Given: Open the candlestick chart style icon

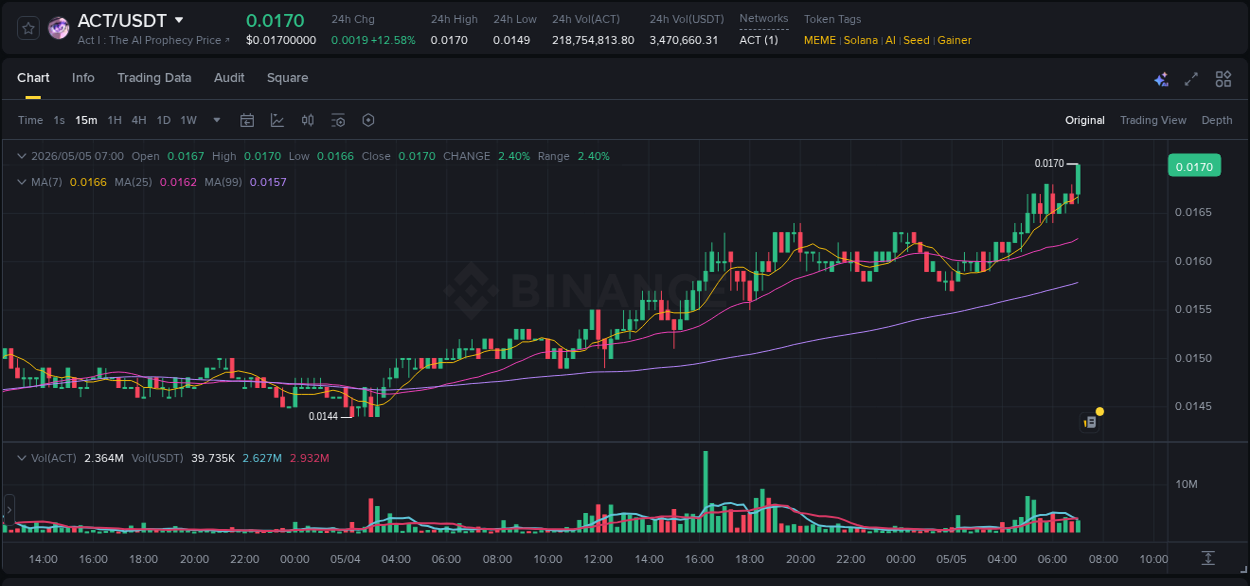Looking at the screenshot, I should pos(308,120).
